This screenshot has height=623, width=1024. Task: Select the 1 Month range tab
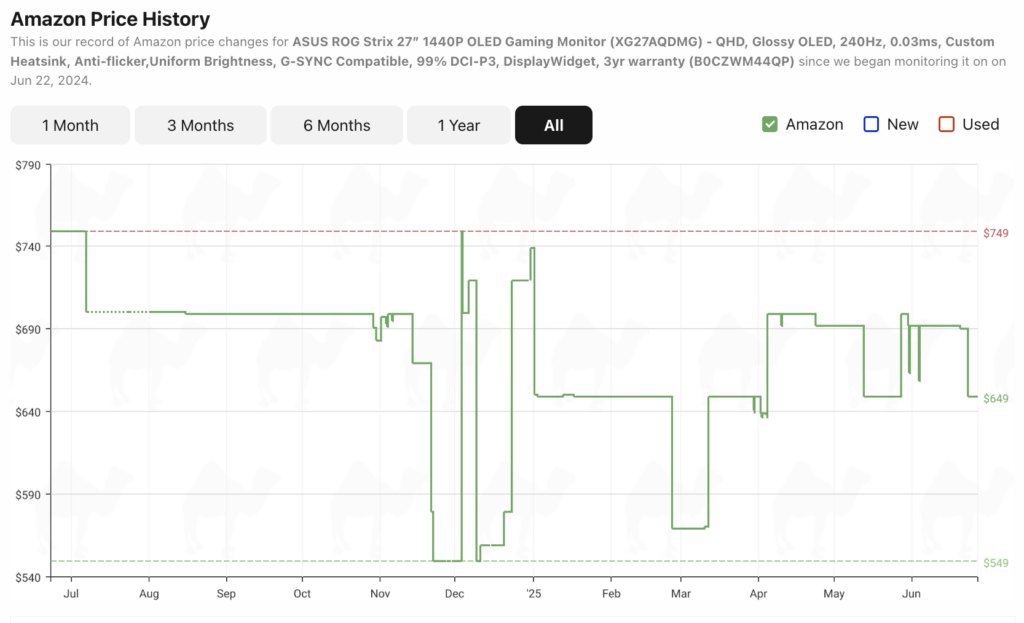pyautogui.click(x=70, y=125)
